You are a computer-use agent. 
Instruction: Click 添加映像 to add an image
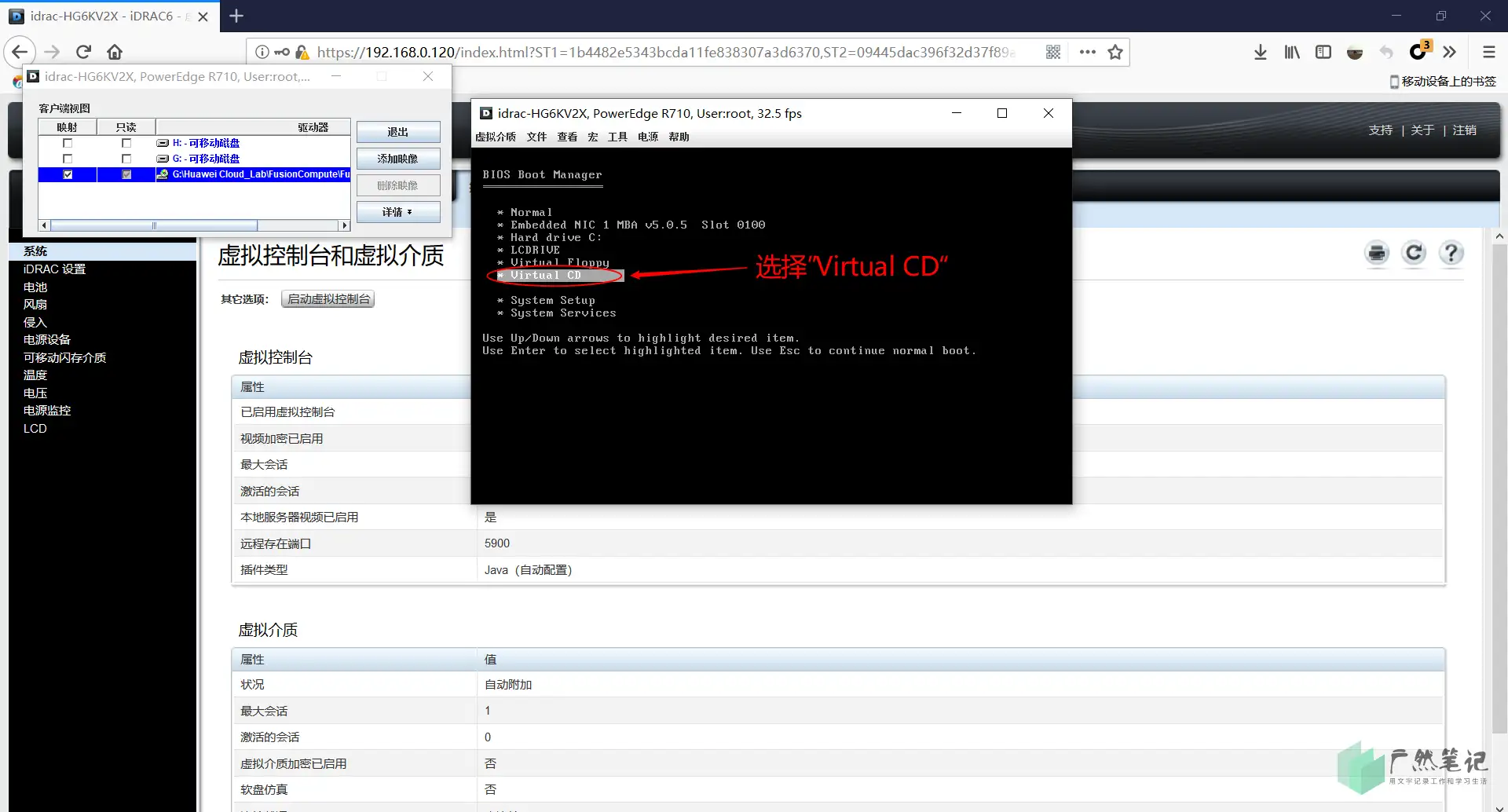pyautogui.click(x=398, y=159)
